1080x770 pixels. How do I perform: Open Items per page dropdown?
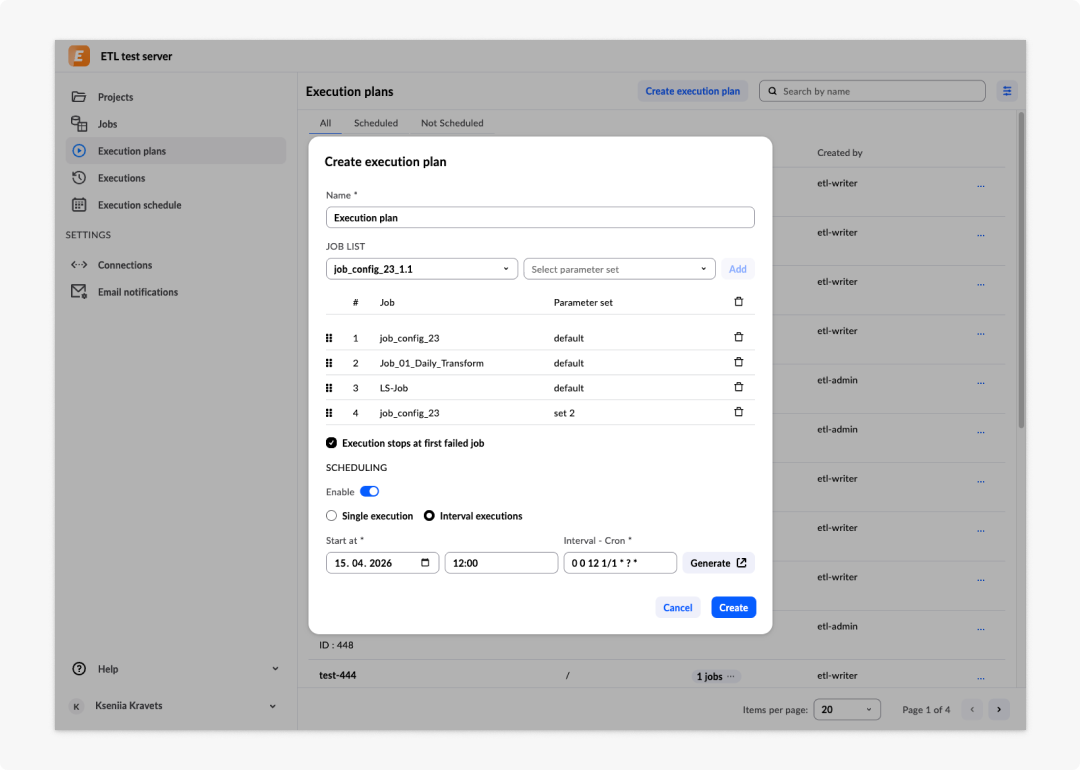[847, 709]
